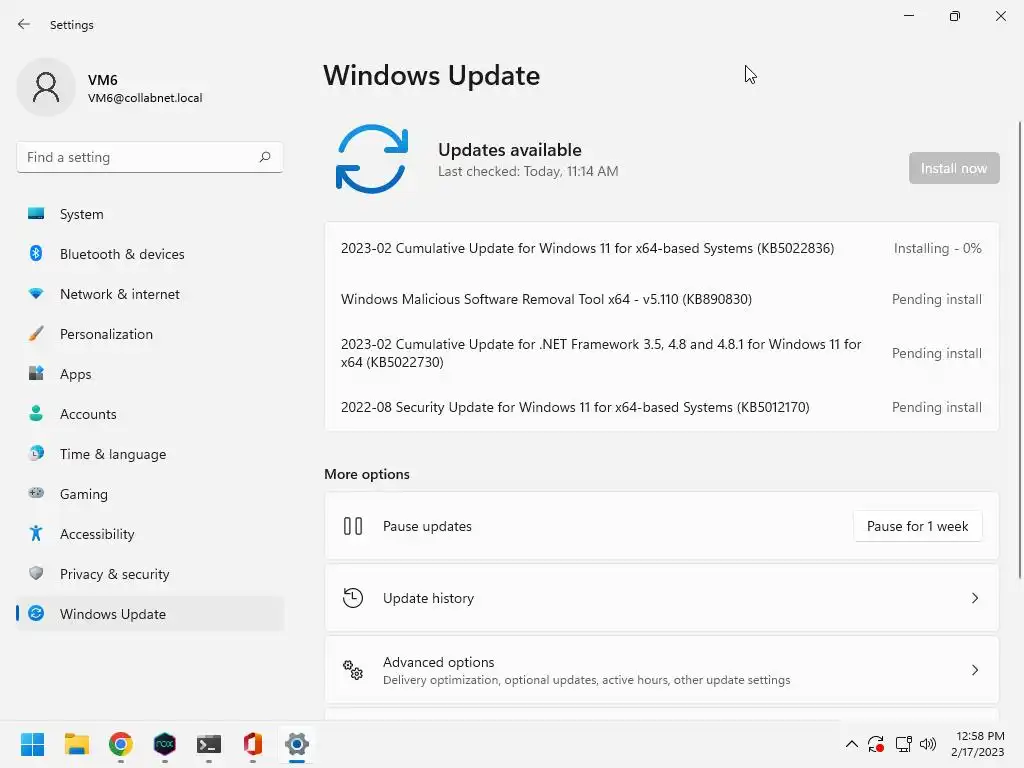Open the Nox app on taskbar
The height and width of the screenshot is (768, 1024).
point(165,744)
